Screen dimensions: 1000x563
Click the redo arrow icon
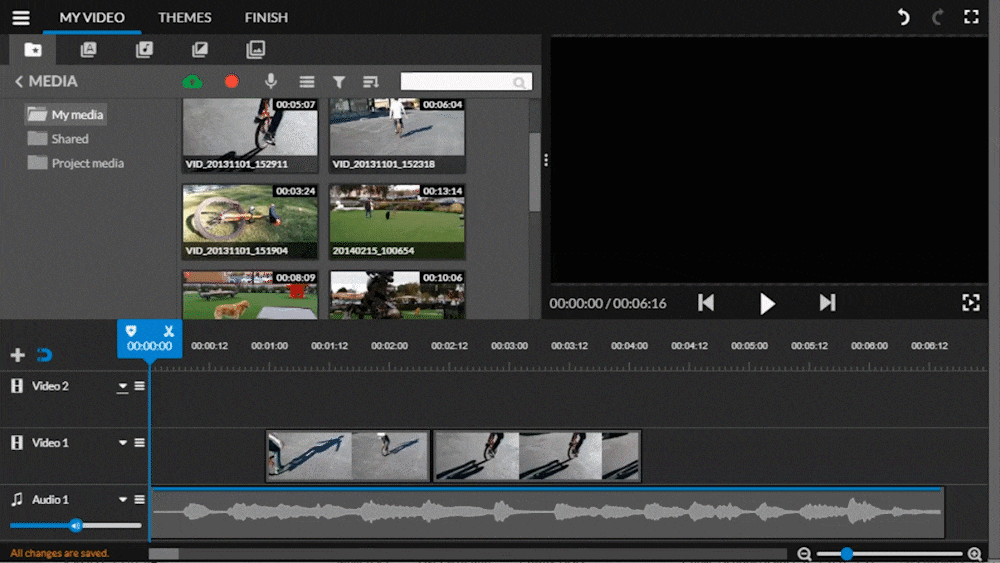click(938, 17)
